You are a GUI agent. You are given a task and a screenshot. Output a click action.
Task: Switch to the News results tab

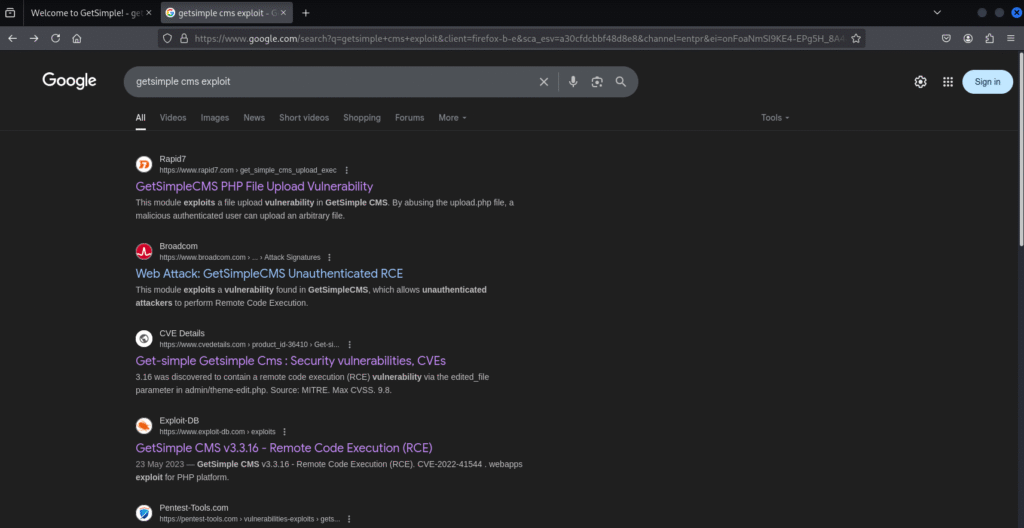coord(254,118)
